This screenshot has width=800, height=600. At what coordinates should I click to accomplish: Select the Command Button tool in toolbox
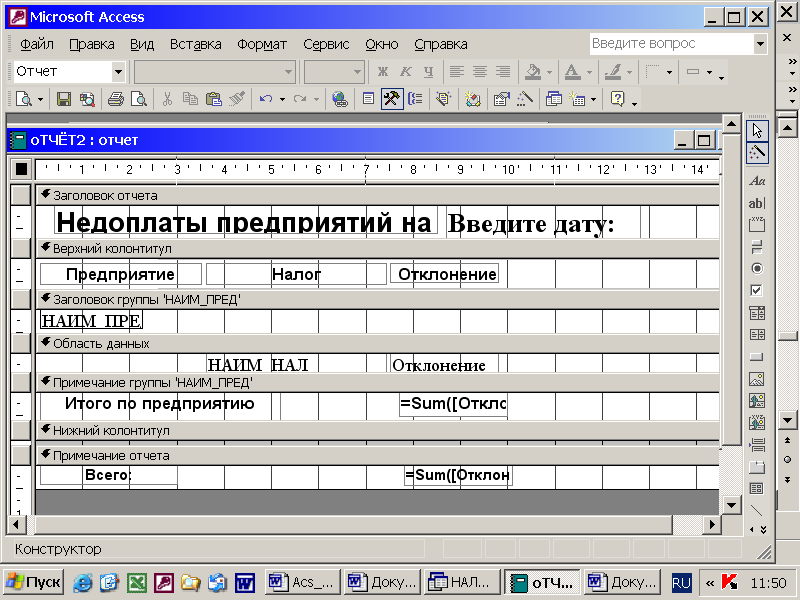pos(757,357)
